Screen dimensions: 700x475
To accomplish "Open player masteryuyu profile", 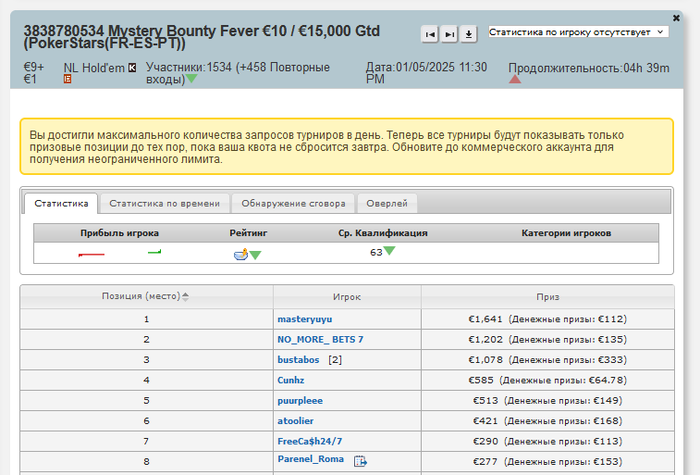I will tap(305, 319).
